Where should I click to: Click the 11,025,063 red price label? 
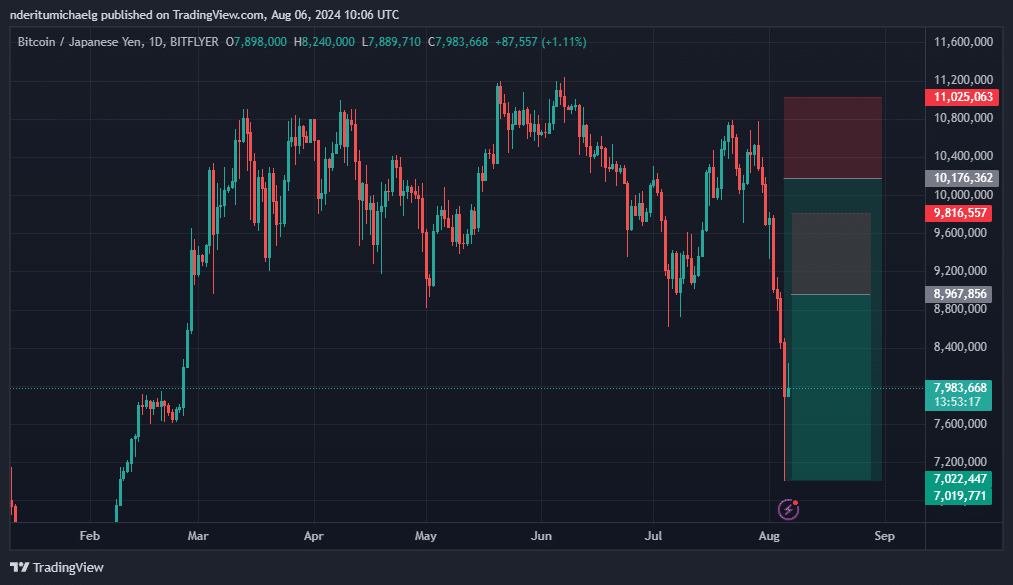tap(962, 97)
